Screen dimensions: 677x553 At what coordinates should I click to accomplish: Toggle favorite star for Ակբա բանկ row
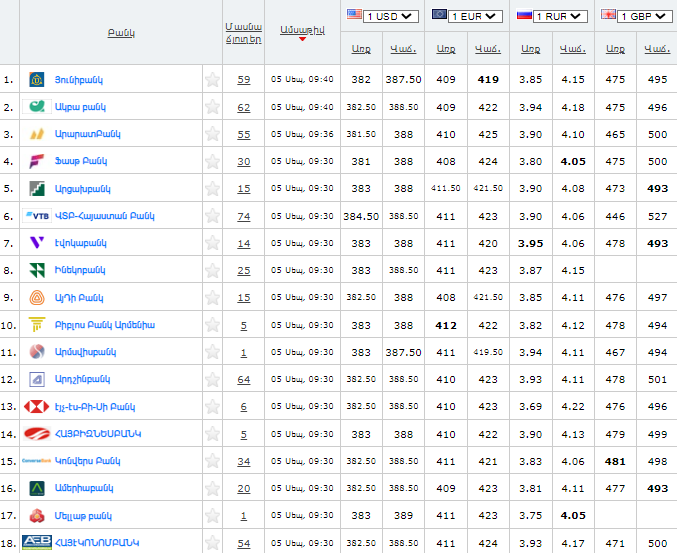click(x=212, y=107)
